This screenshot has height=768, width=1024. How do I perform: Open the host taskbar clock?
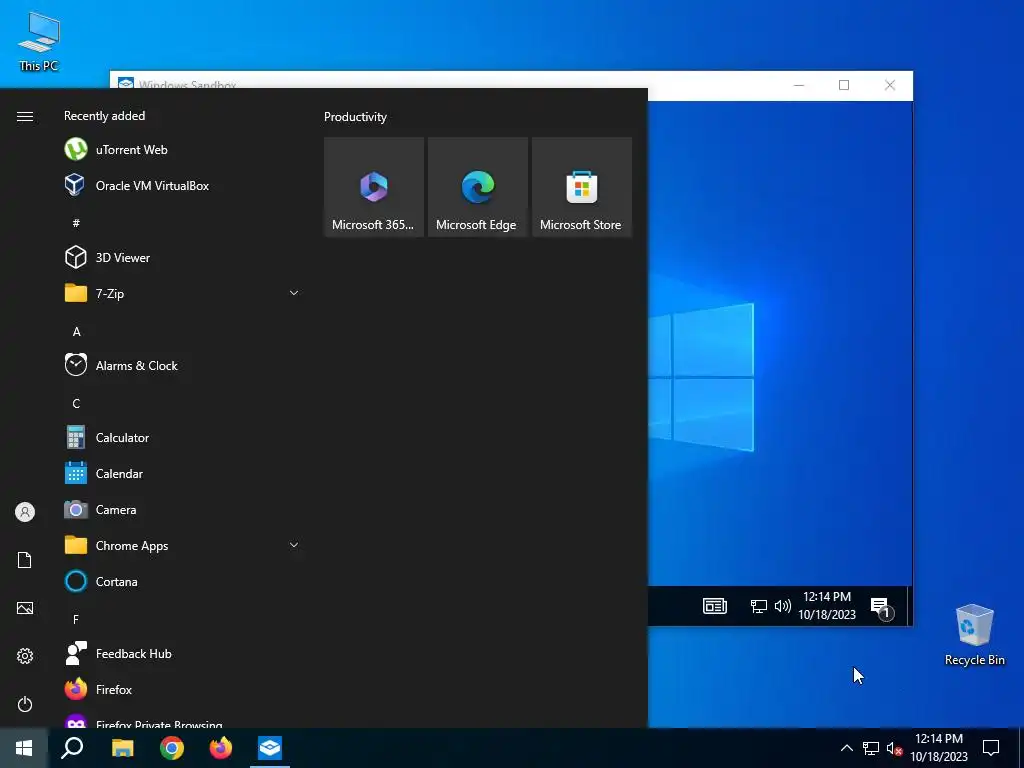[938, 748]
